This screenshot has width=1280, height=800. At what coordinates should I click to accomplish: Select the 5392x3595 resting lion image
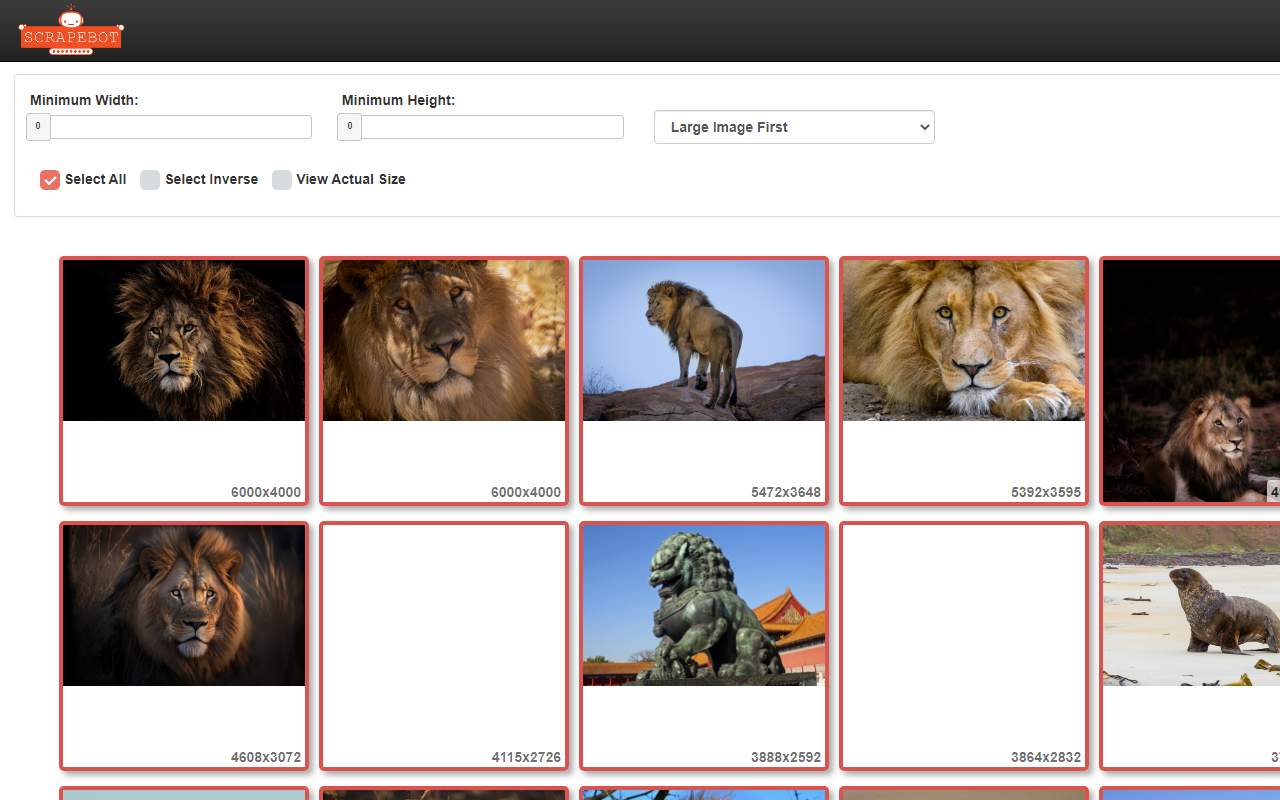coord(963,340)
